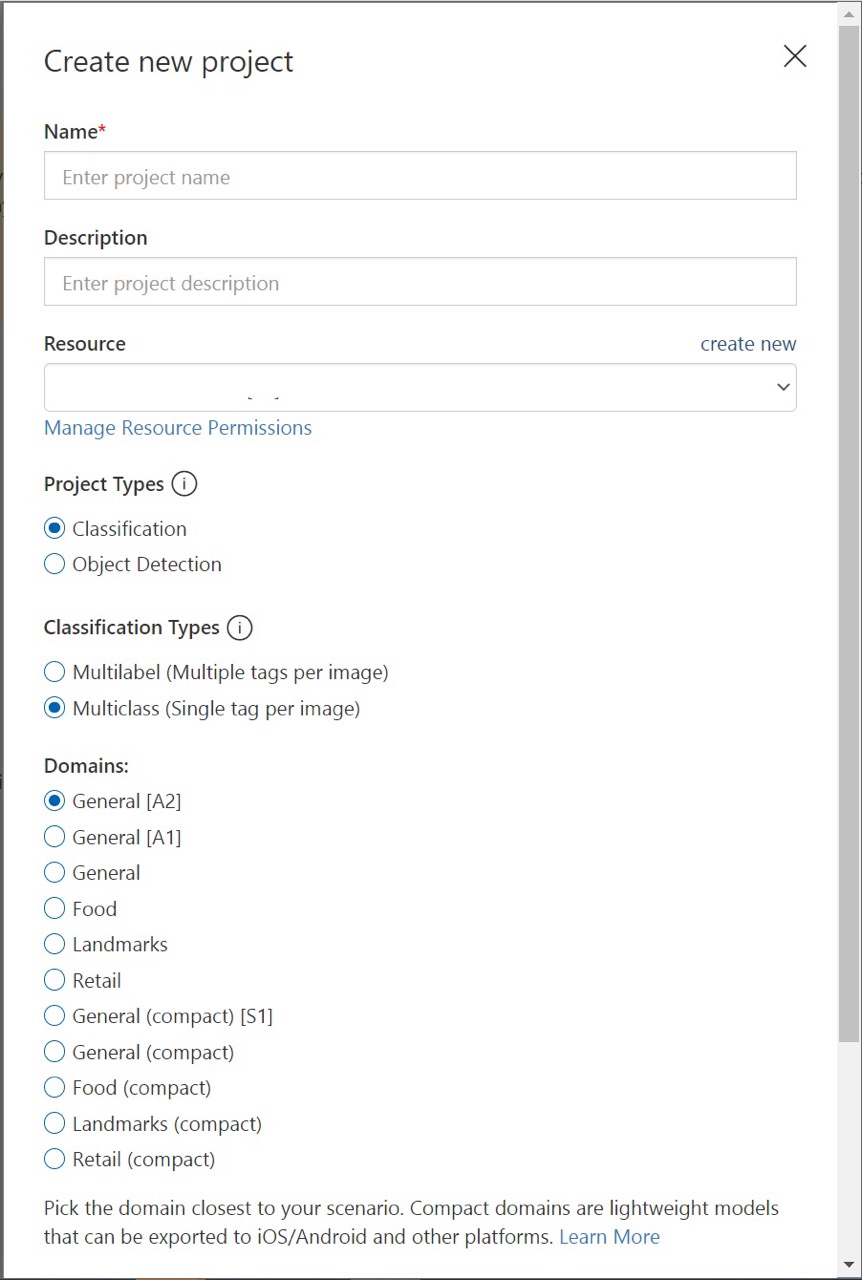Open the Learn More link
The width and height of the screenshot is (862, 1280).
609,1237
